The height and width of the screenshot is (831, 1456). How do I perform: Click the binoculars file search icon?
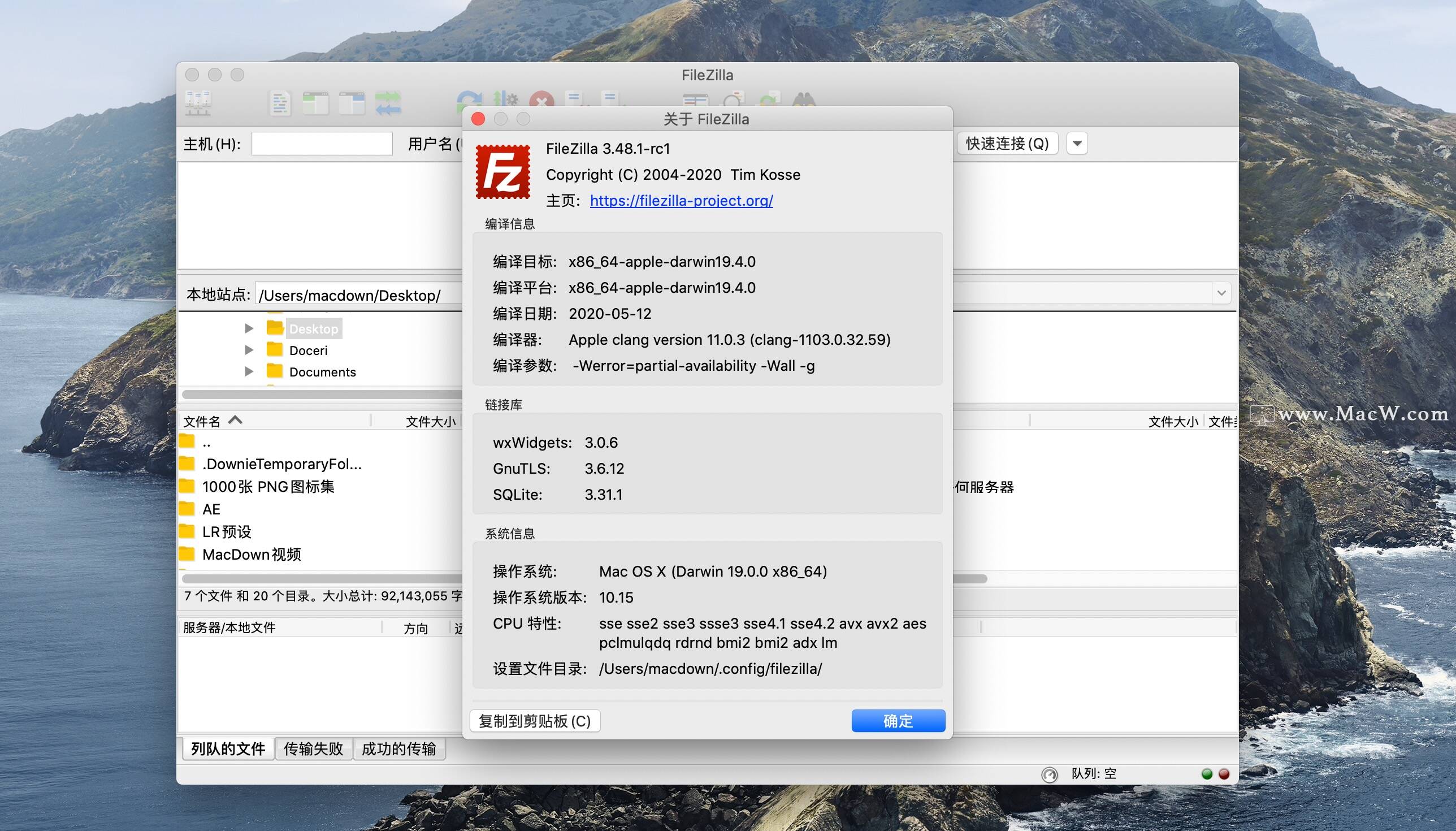point(804,100)
